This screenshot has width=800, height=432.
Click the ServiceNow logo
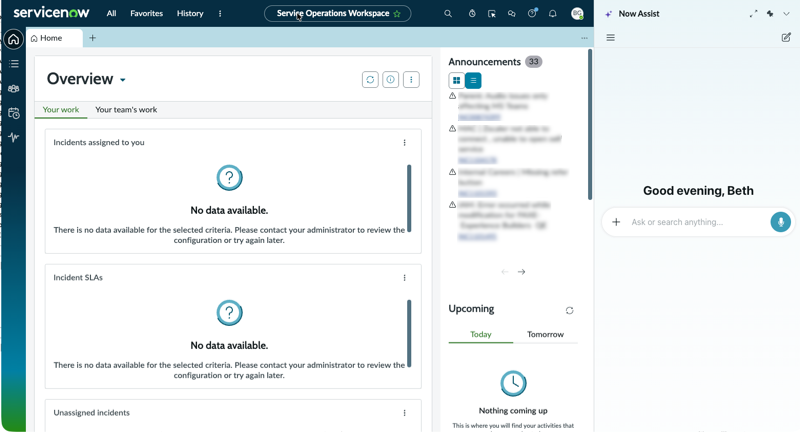coord(51,13)
